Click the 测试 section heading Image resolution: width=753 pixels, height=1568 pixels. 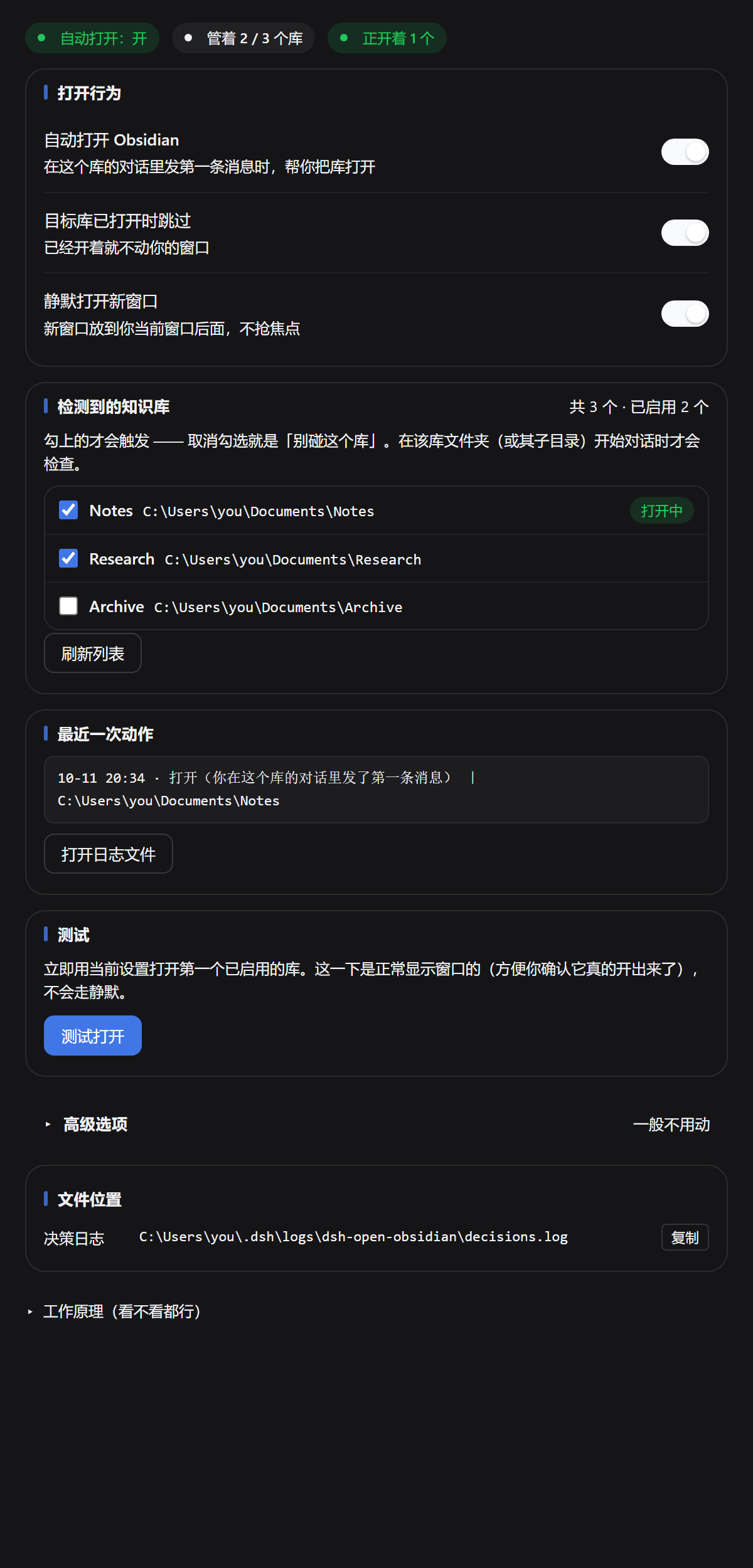[73, 935]
